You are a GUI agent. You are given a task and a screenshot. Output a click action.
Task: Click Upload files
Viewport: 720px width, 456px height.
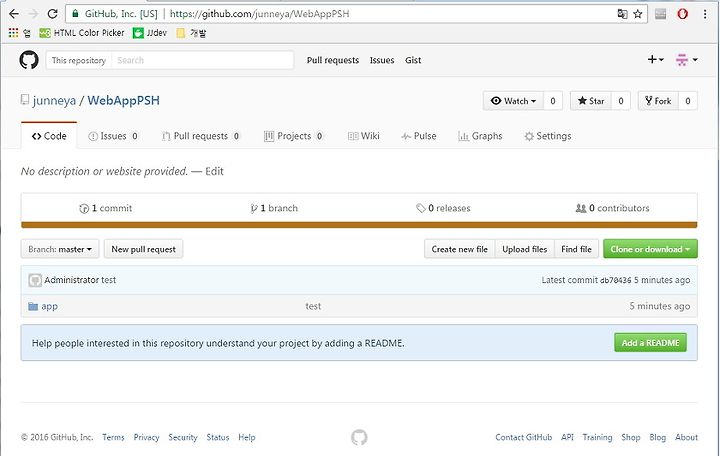pyautogui.click(x=525, y=249)
